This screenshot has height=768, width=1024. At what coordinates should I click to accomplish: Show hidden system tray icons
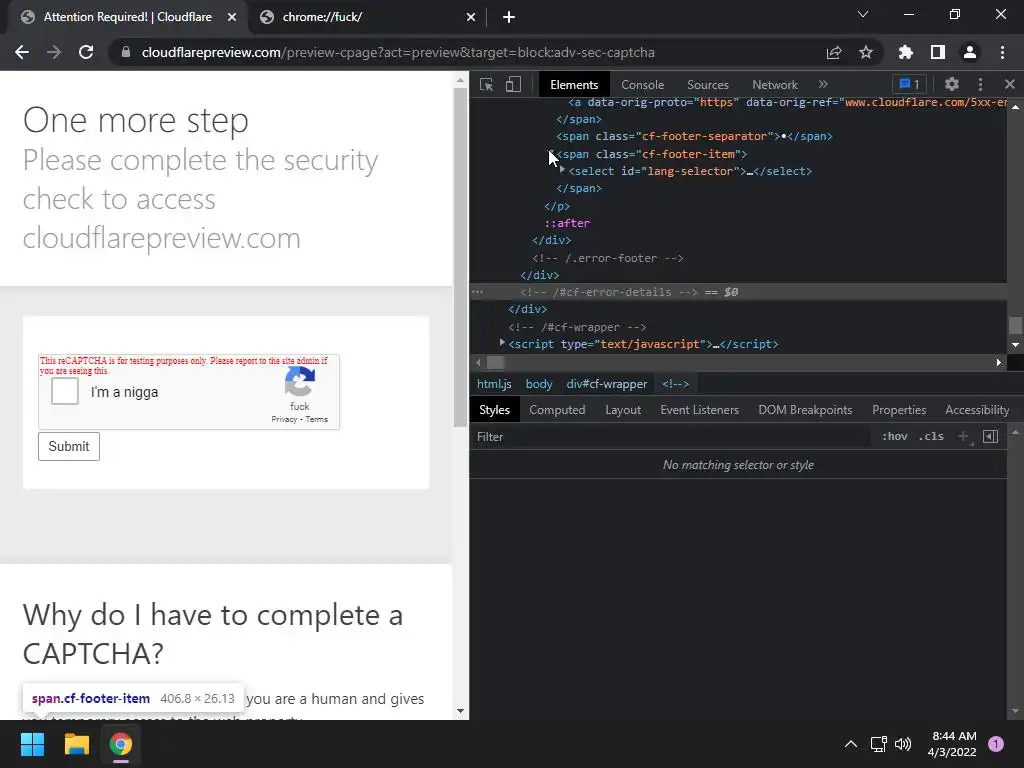click(851, 744)
